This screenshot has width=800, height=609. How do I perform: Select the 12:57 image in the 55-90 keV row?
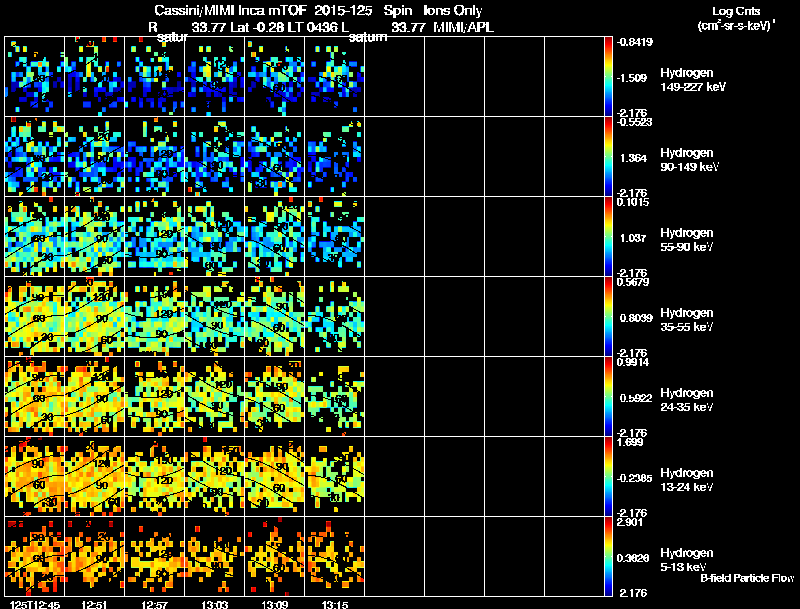click(155, 236)
